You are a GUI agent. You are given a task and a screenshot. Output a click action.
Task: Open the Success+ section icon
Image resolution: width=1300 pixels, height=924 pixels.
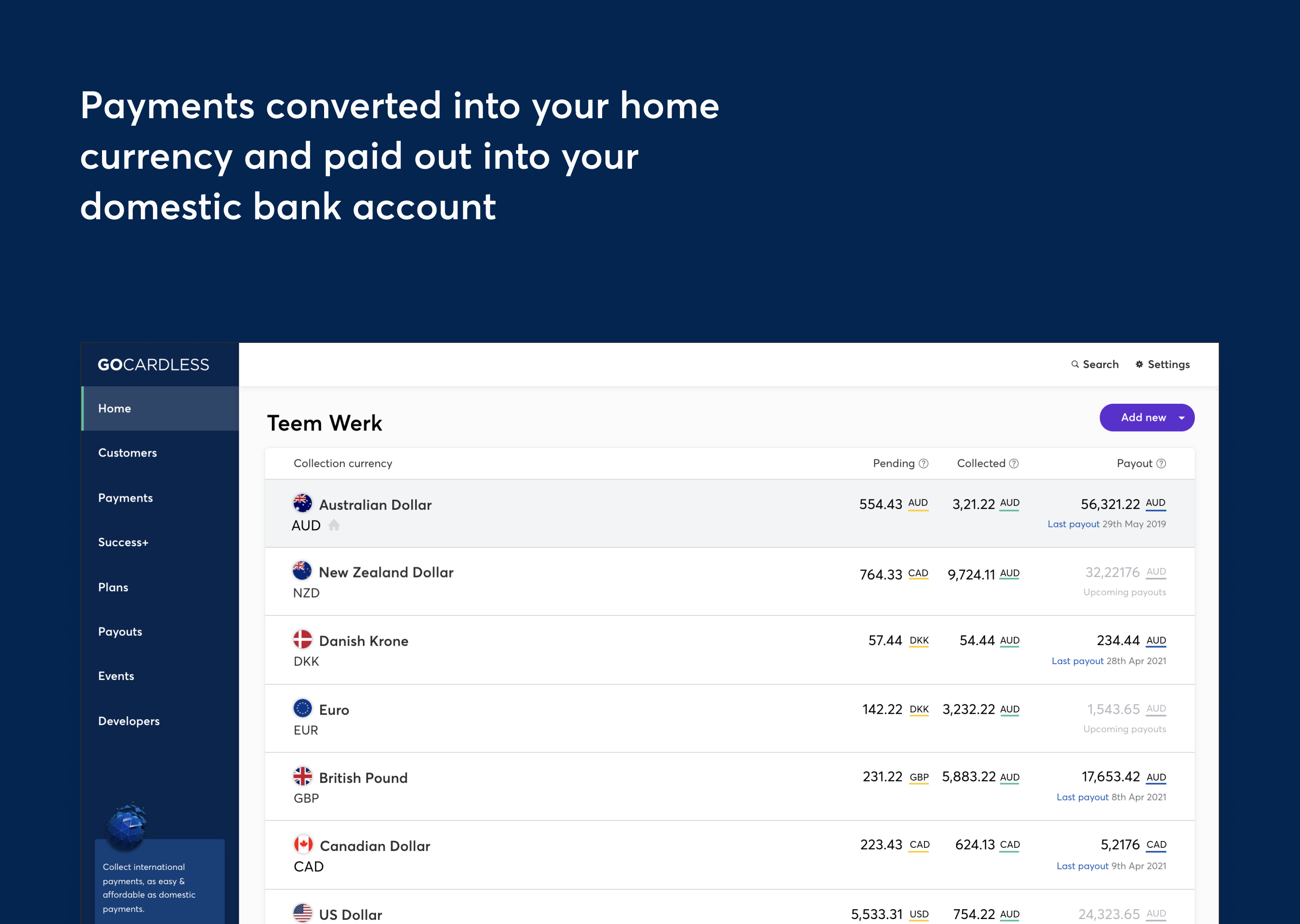click(x=122, y=541)
